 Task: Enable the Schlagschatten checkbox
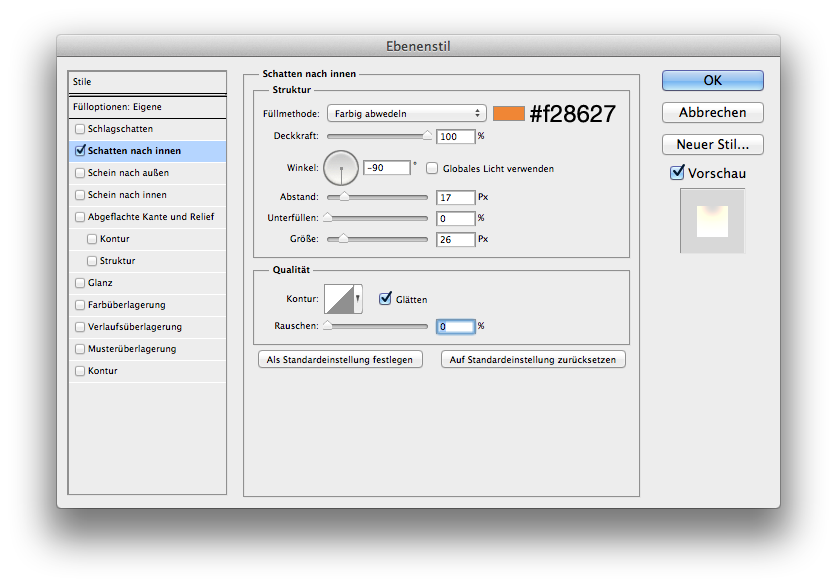click(x=80, y=129)
